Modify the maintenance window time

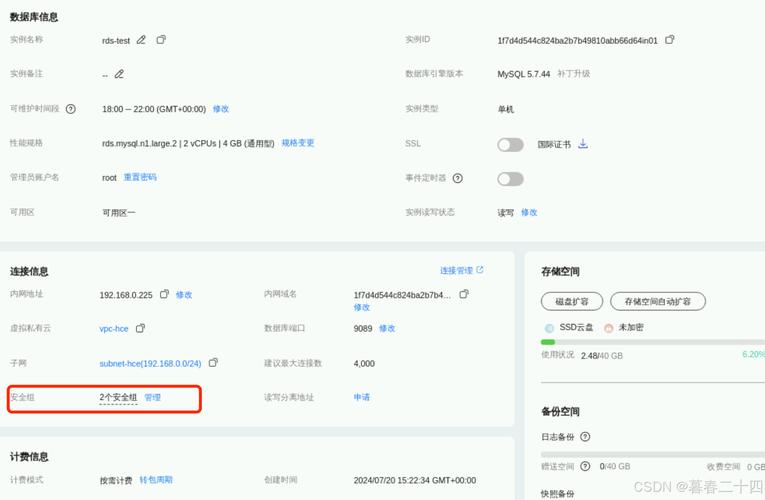(221, 109)
